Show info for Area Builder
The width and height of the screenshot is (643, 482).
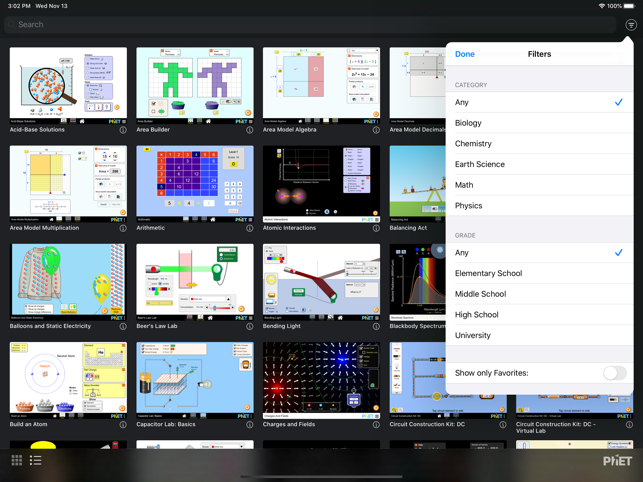[x=249, y=130]
